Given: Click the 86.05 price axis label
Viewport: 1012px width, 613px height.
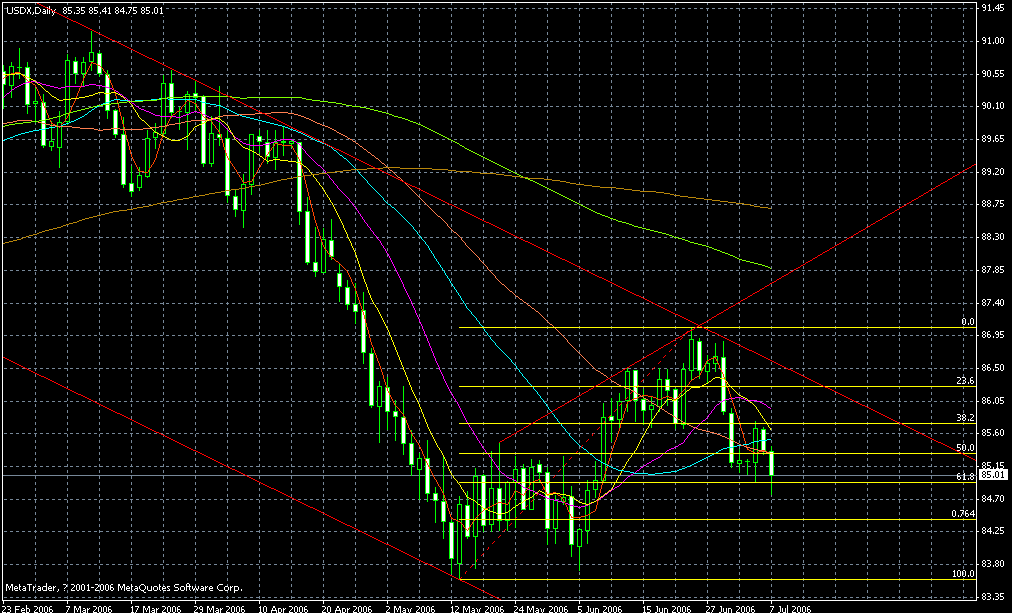Looking at the screenshot, I should (993, 401).
